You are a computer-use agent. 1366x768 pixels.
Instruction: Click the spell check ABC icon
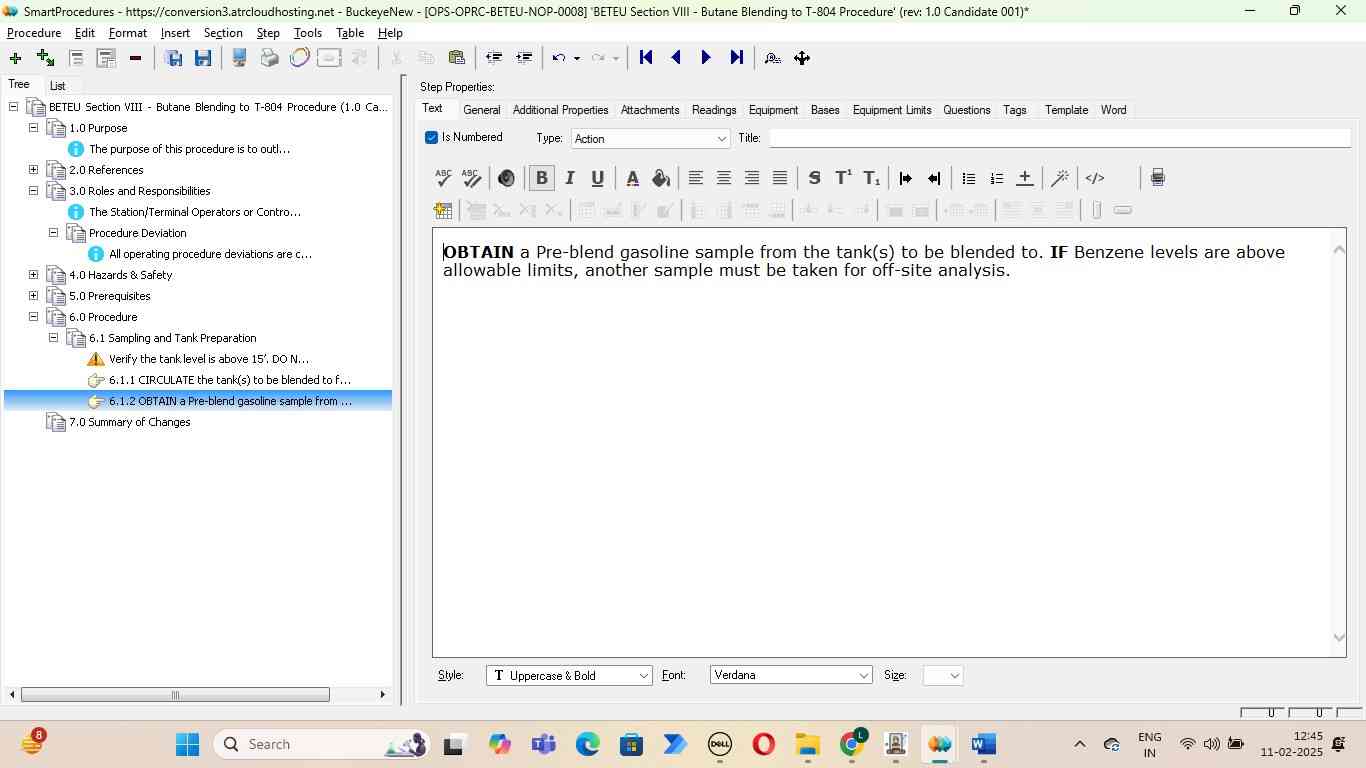pyautogui.click(x=444, y=178)
